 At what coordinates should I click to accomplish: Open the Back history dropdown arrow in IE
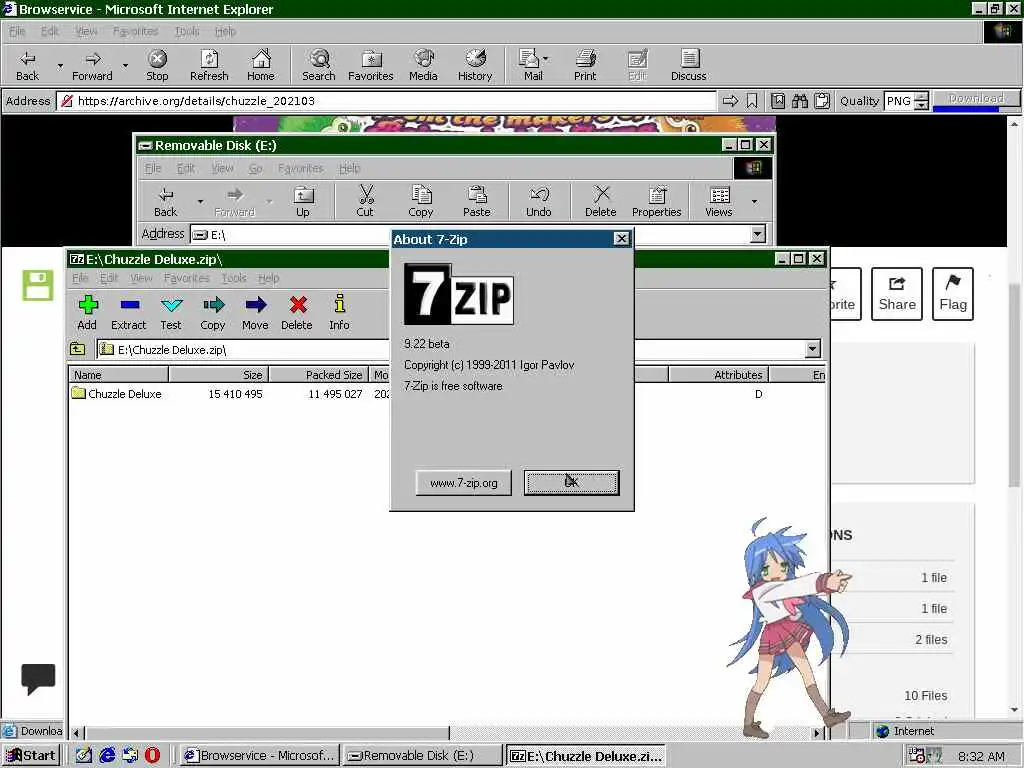tap(60, 65)
